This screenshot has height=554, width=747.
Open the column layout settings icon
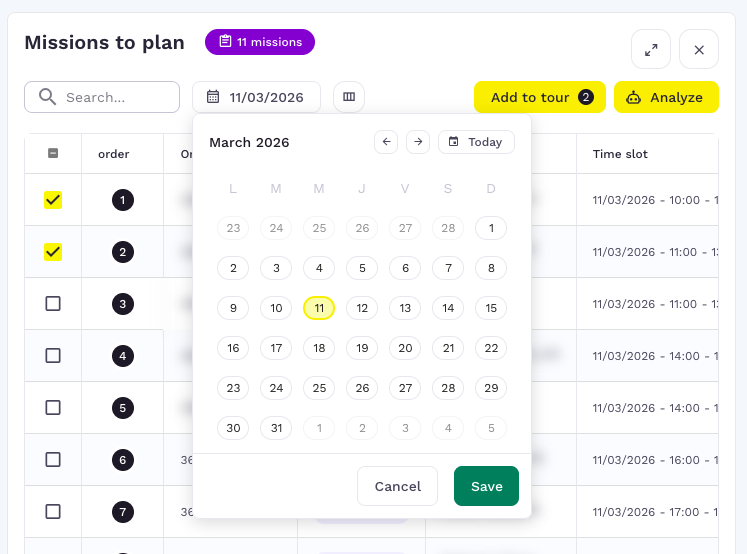[x=349, y=97]
